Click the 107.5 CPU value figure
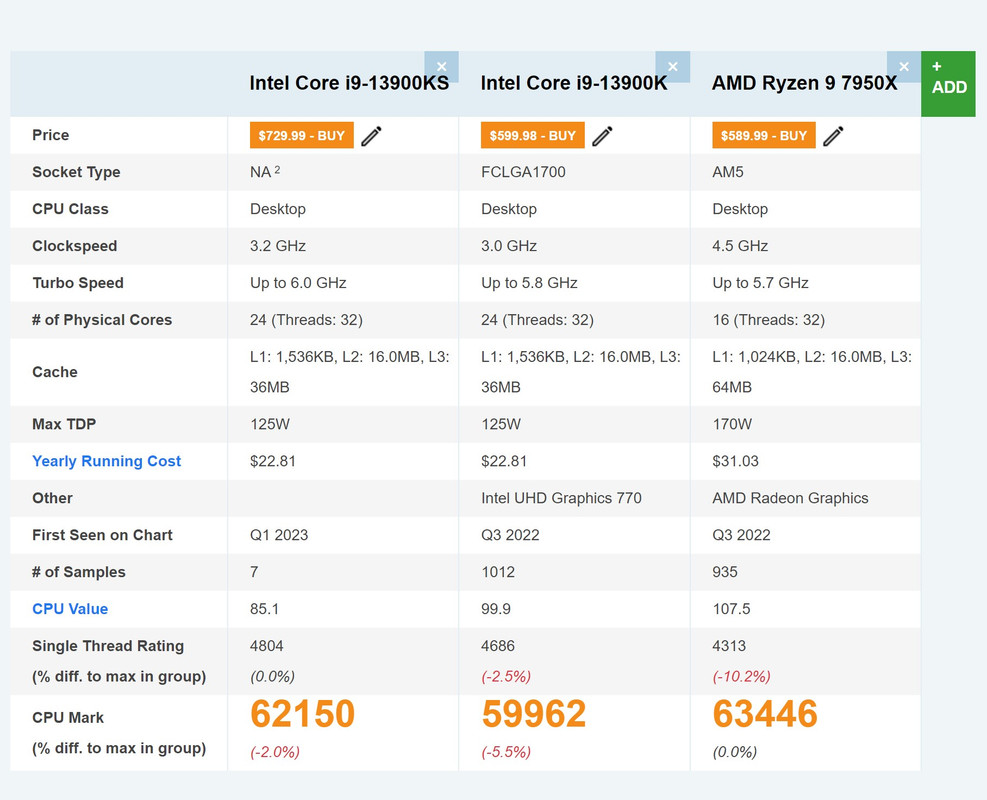Image resolution: width=987 pixels, height=800 pixels. click(731, 609)
